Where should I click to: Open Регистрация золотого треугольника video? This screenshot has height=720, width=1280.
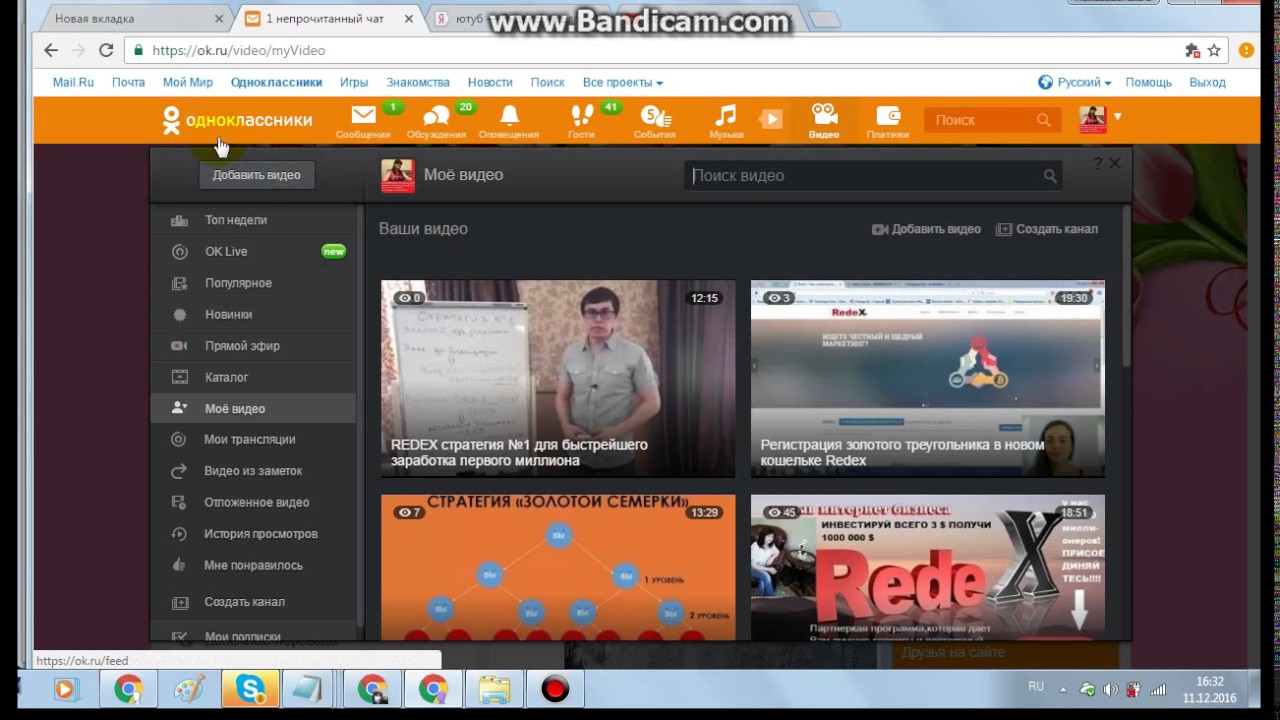pos(928,379)
